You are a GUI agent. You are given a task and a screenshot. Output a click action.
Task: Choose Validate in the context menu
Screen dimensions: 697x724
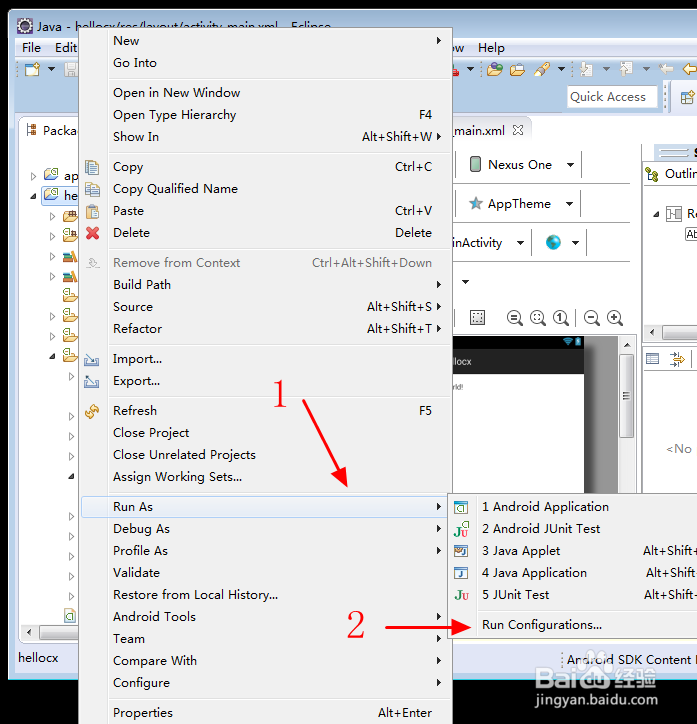point(266,573)
